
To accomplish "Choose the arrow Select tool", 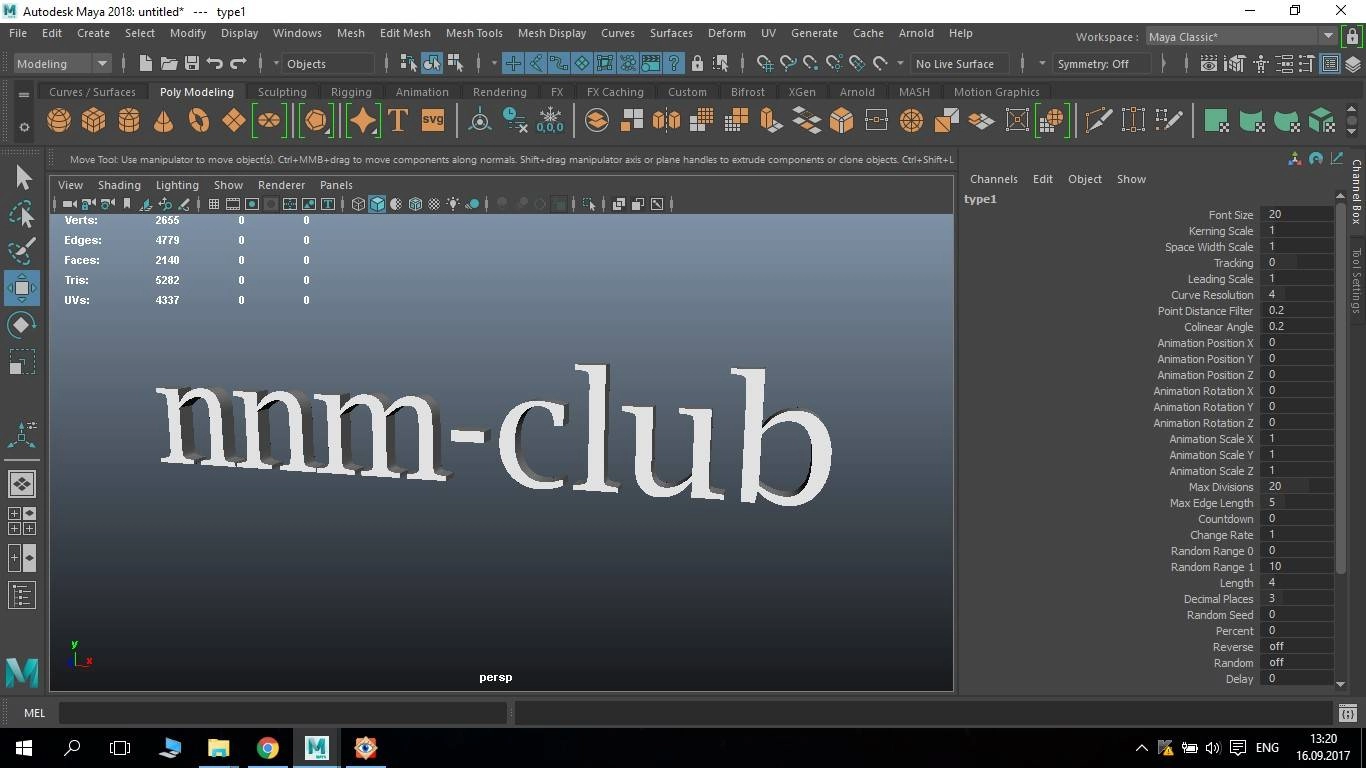I will point(22,177).
